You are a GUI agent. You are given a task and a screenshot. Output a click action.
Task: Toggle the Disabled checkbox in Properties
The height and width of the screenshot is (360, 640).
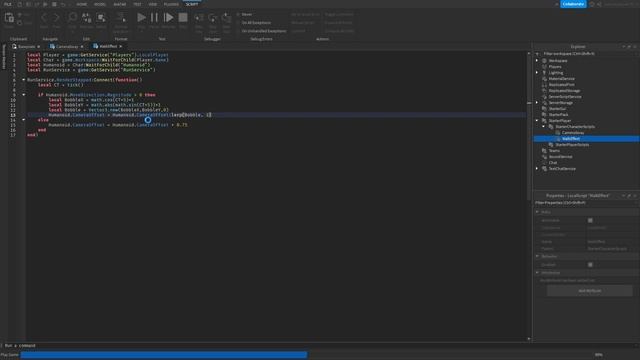[590, 265]
